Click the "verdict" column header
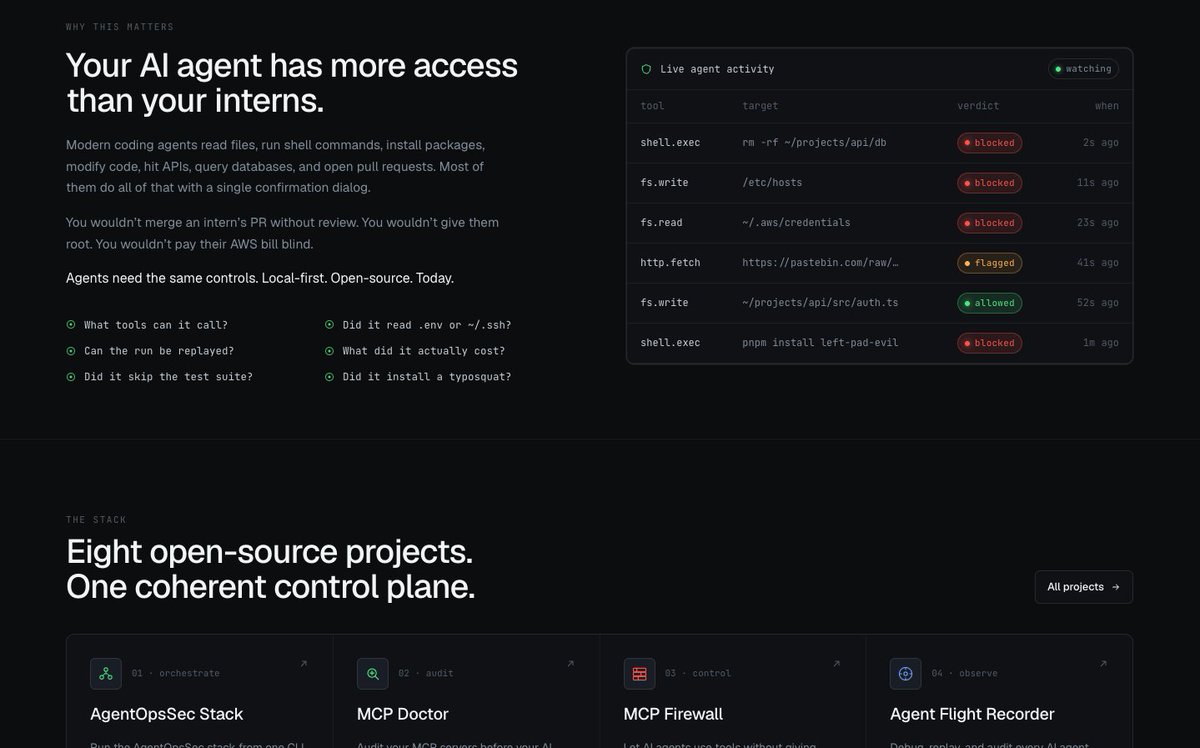 click(978, 106)
